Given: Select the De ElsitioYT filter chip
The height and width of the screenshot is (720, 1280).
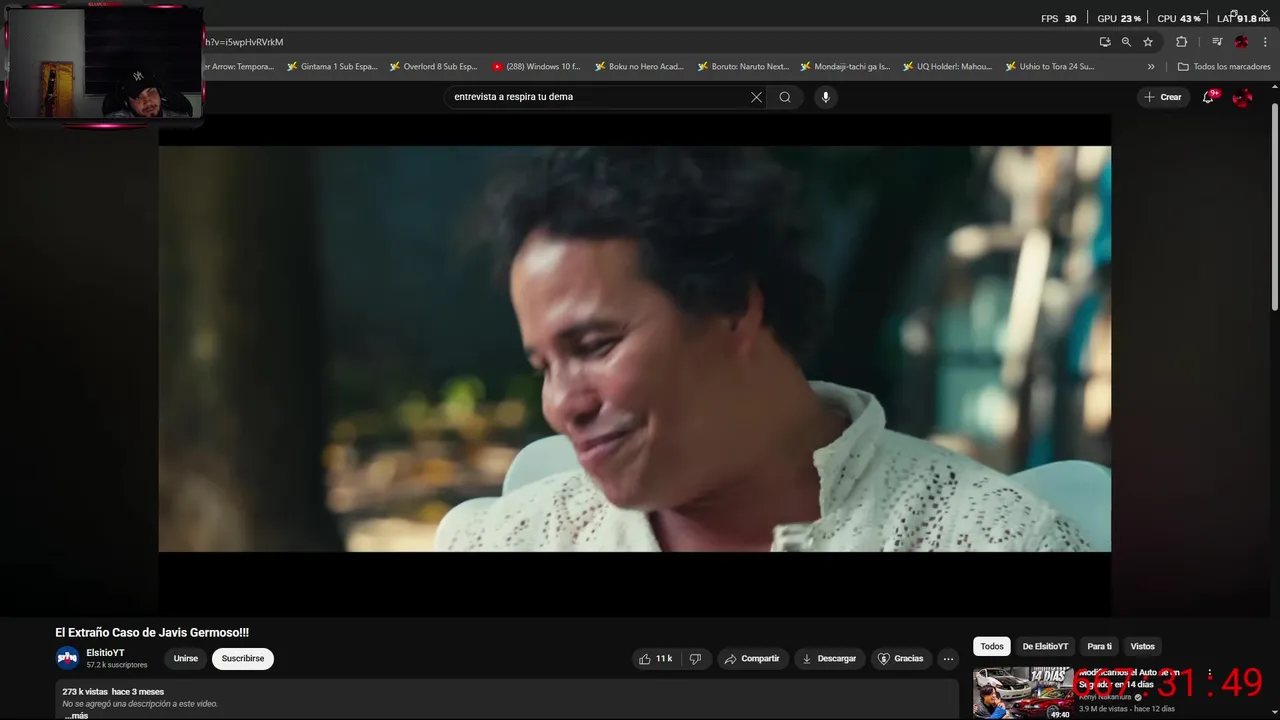Looking at the screenshot, I should click(1045, 647).
